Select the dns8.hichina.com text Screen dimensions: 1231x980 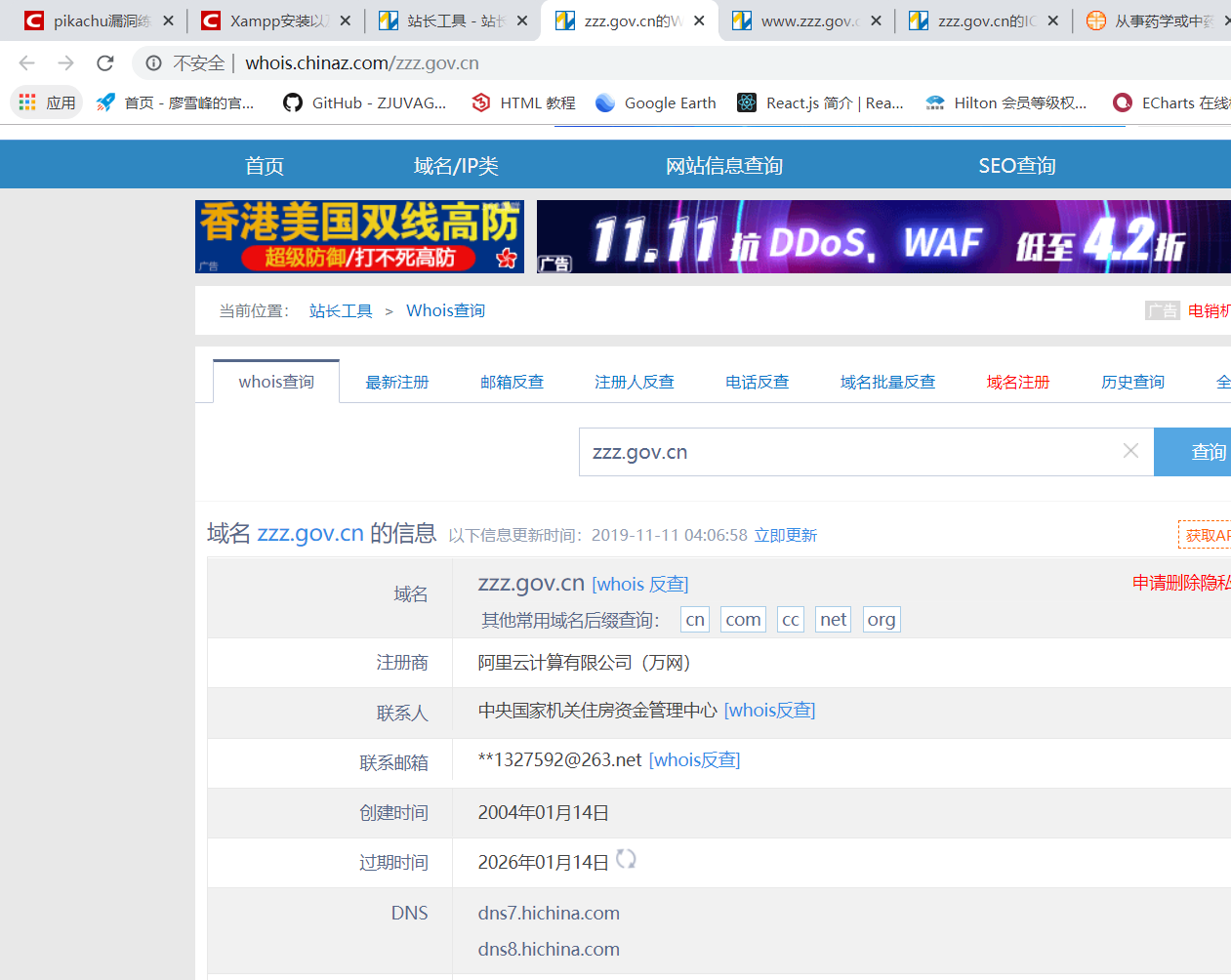point(549,950)
